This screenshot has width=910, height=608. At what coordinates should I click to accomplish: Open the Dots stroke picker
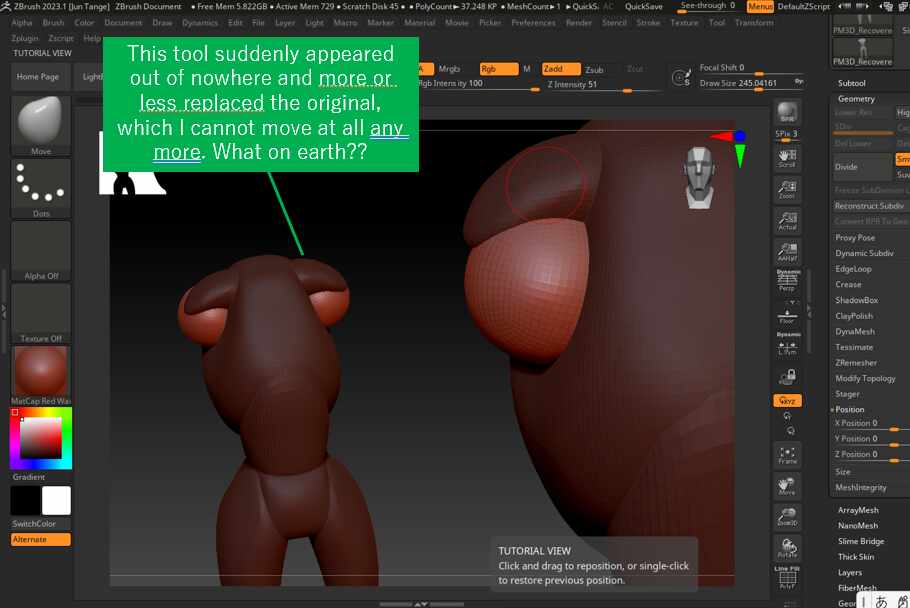click(x=41, y=188)
